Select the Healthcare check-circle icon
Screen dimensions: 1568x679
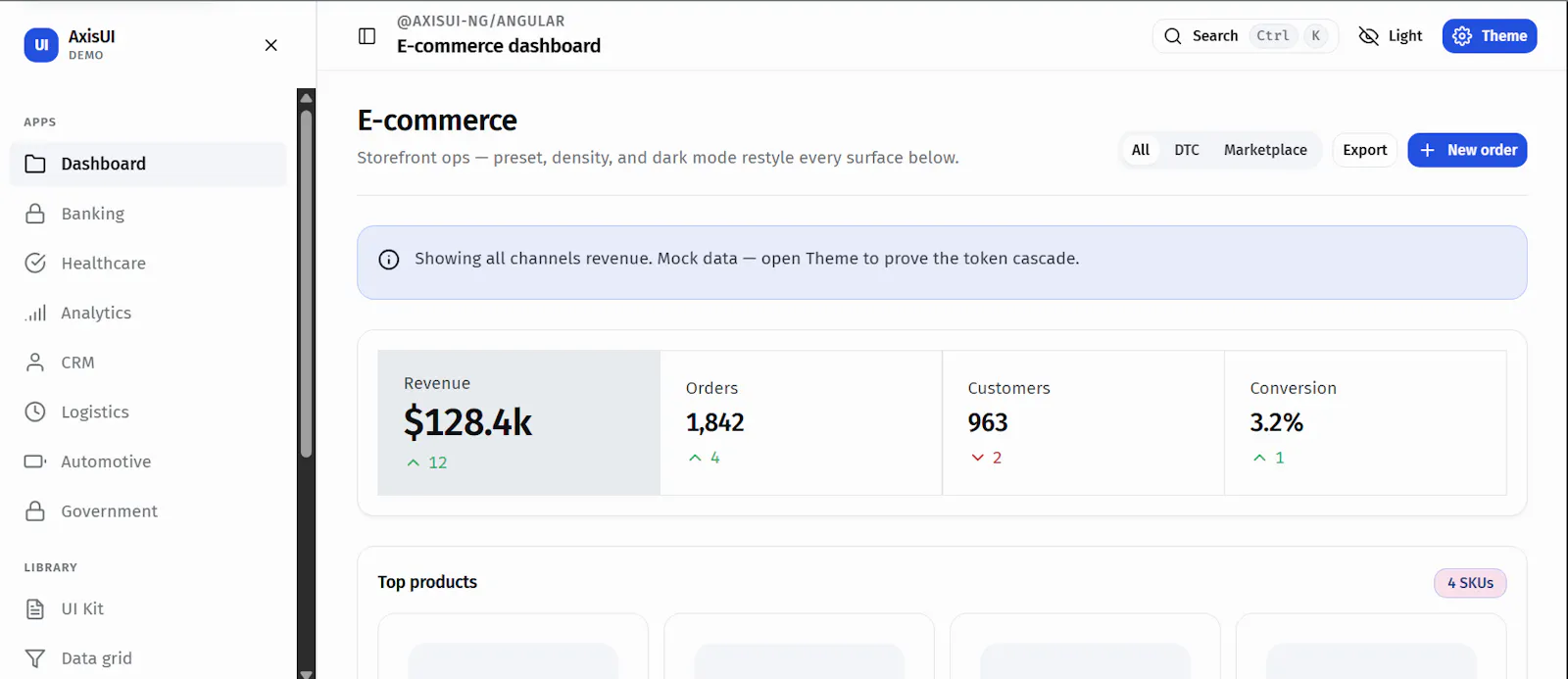[x=35, y=263]
